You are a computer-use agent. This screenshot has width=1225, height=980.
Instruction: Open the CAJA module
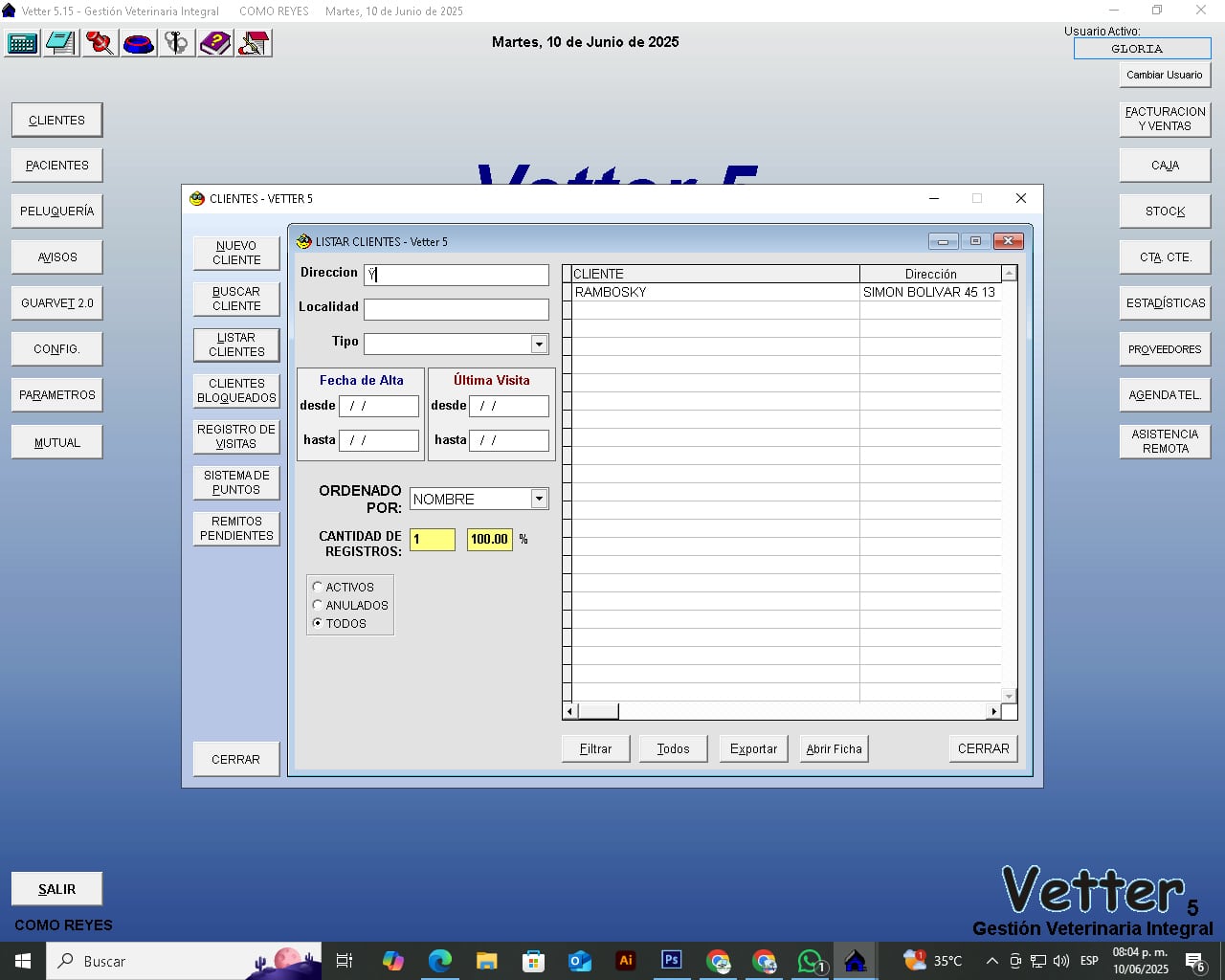coord(1165,166)
